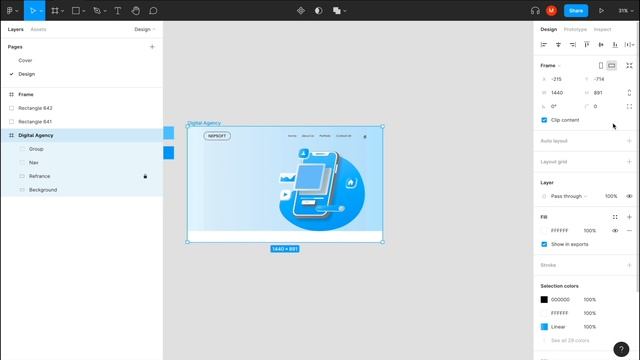The height and width of the screenshot is (360, 640).
Task: Switch to the Prototype tab
Action: pyautogui.click(x=575, y=29)
